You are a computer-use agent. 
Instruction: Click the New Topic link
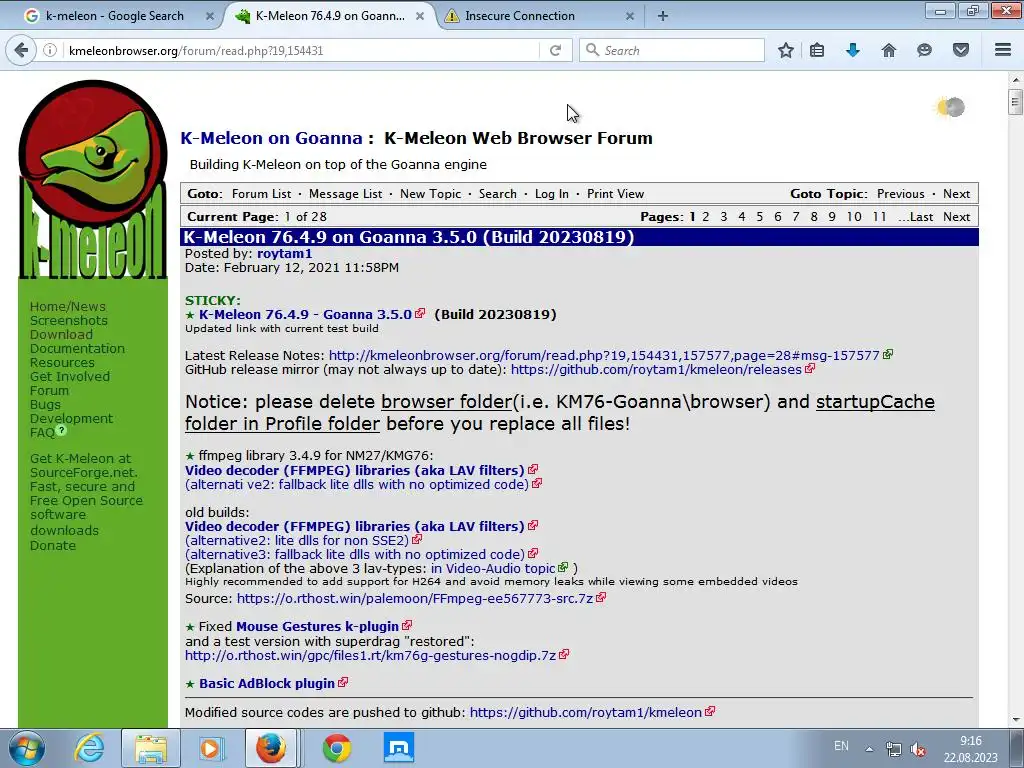point(430,194)
